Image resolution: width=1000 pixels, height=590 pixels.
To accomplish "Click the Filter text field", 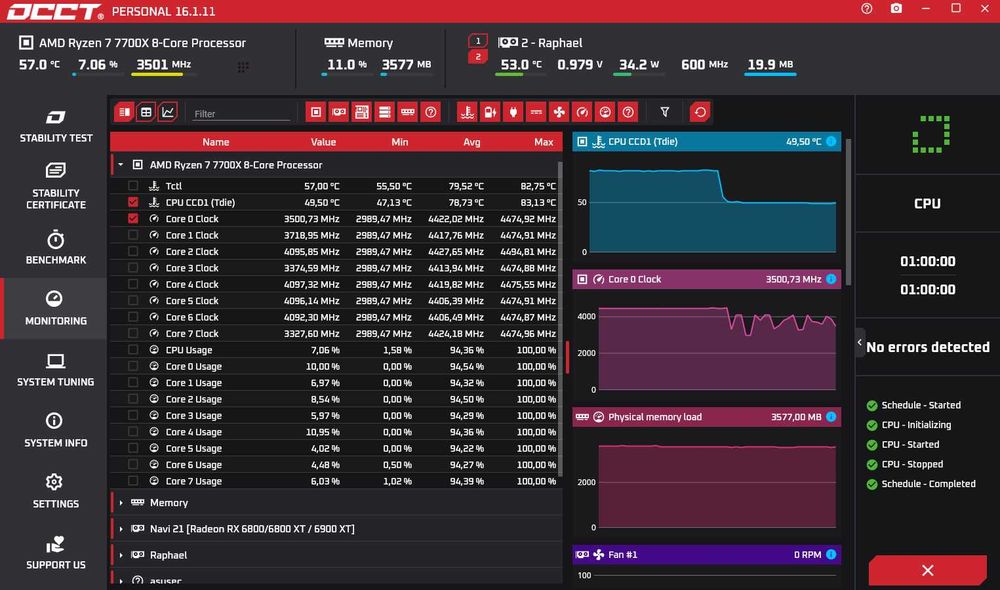I will coord(240,114).
